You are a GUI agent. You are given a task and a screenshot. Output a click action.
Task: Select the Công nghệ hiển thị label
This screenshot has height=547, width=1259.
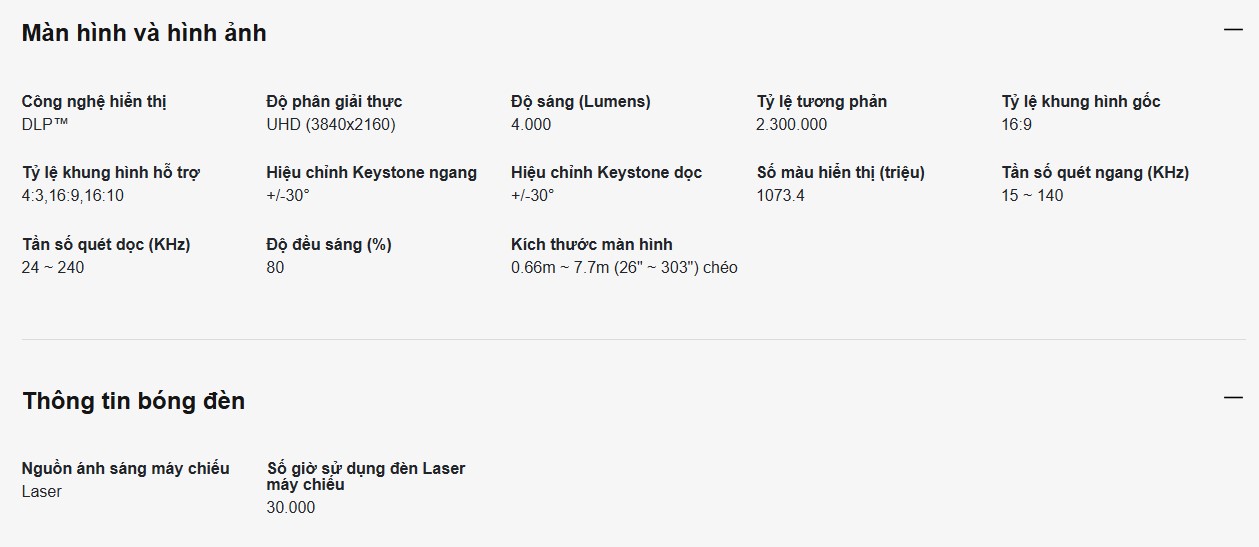pos(94,101)
